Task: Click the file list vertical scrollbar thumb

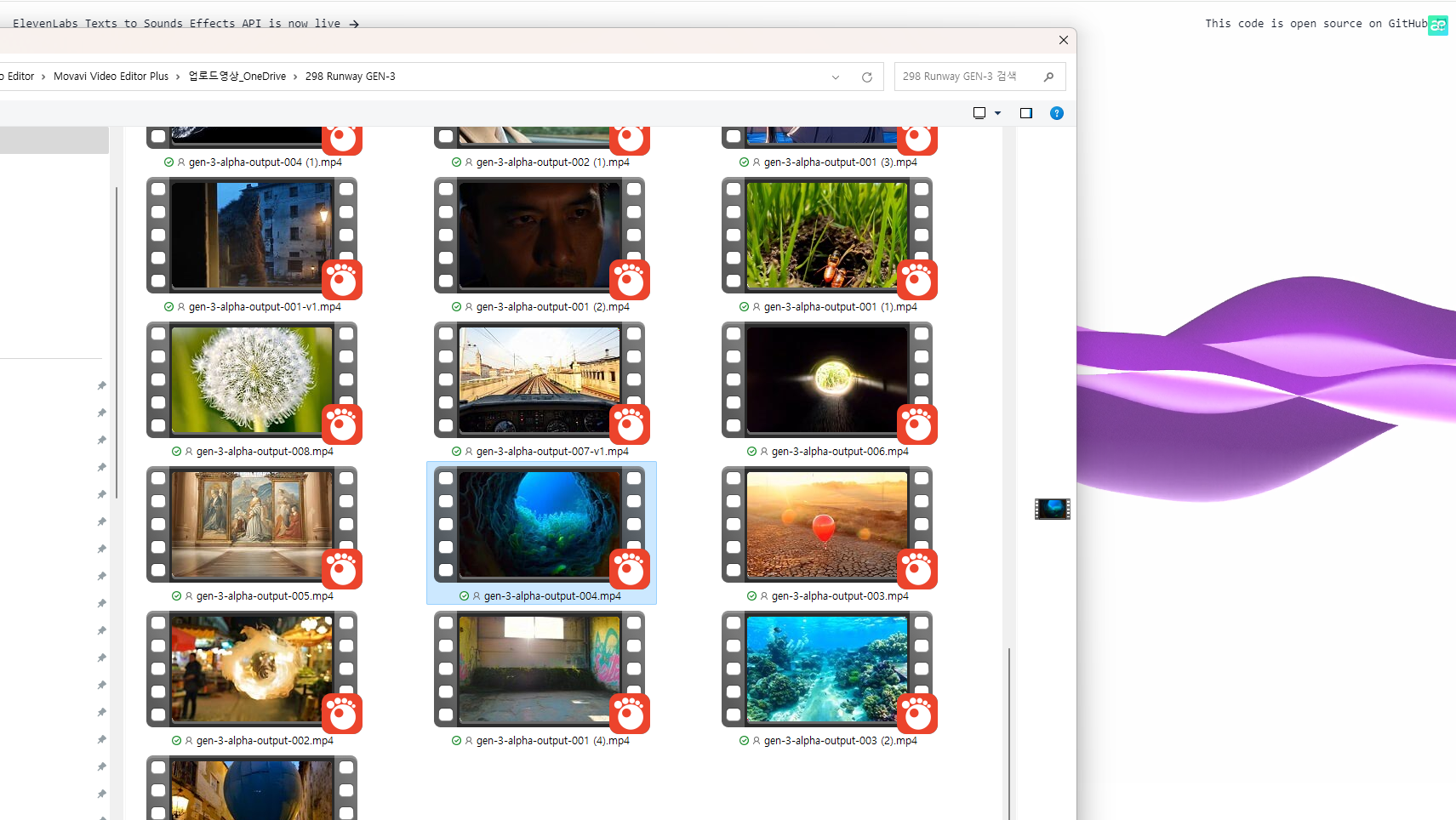Action: [x=1009, y=733]
